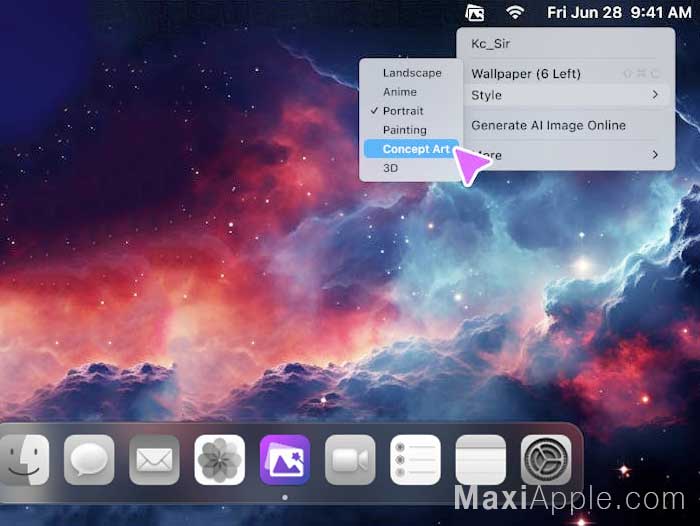Generate a wallpaper via Wallpaper (6 Left)
The image size is (700, 526).
[566, 74]
